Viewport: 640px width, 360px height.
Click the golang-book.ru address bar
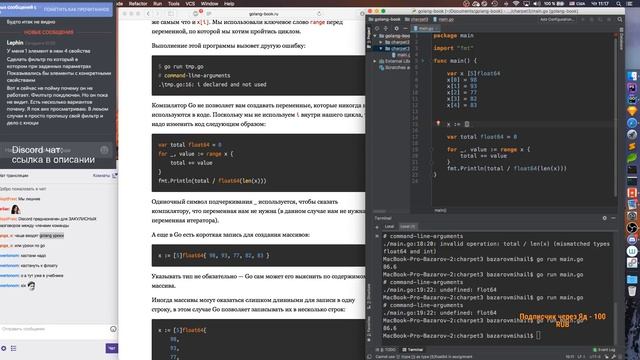[264, 14]
